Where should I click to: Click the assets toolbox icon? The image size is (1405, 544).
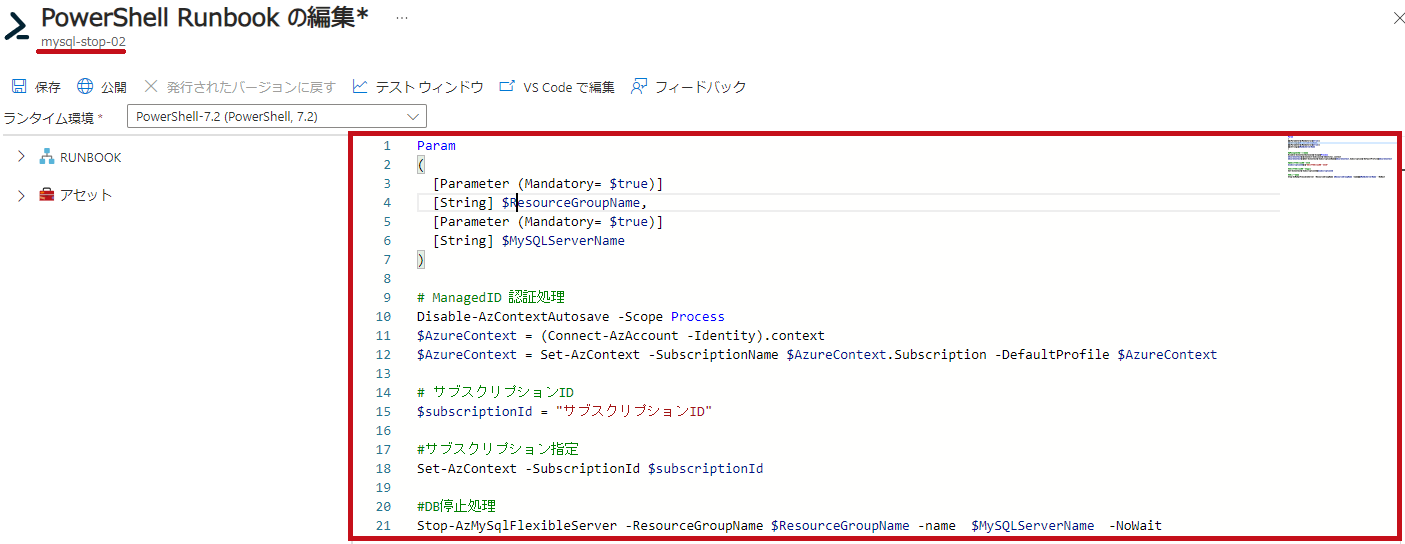[x=46, y=195]
